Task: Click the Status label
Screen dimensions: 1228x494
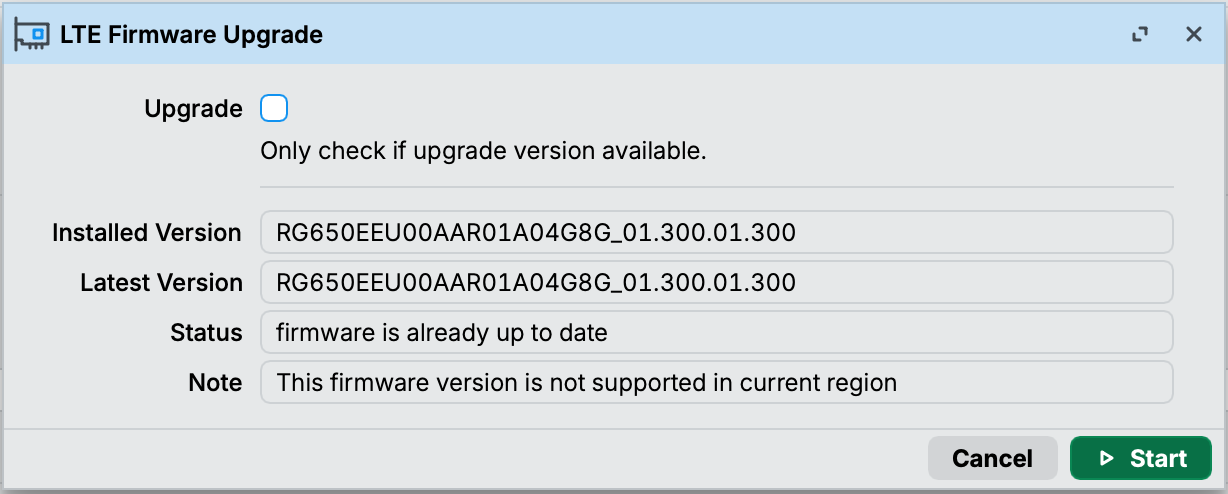Action: click(x=206, y=333)
